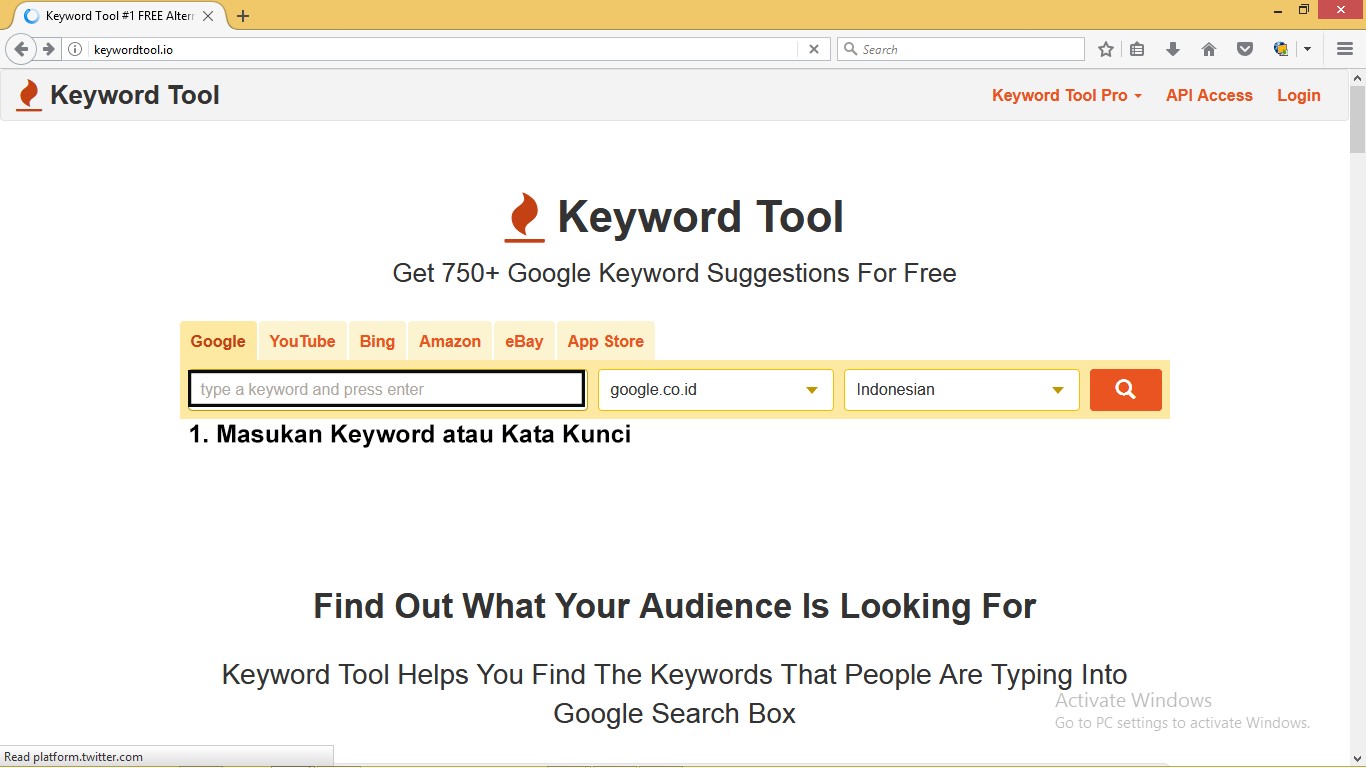Switch to the Amazon tab
This screenshot has width=1366, height=768.
[450, 341]
